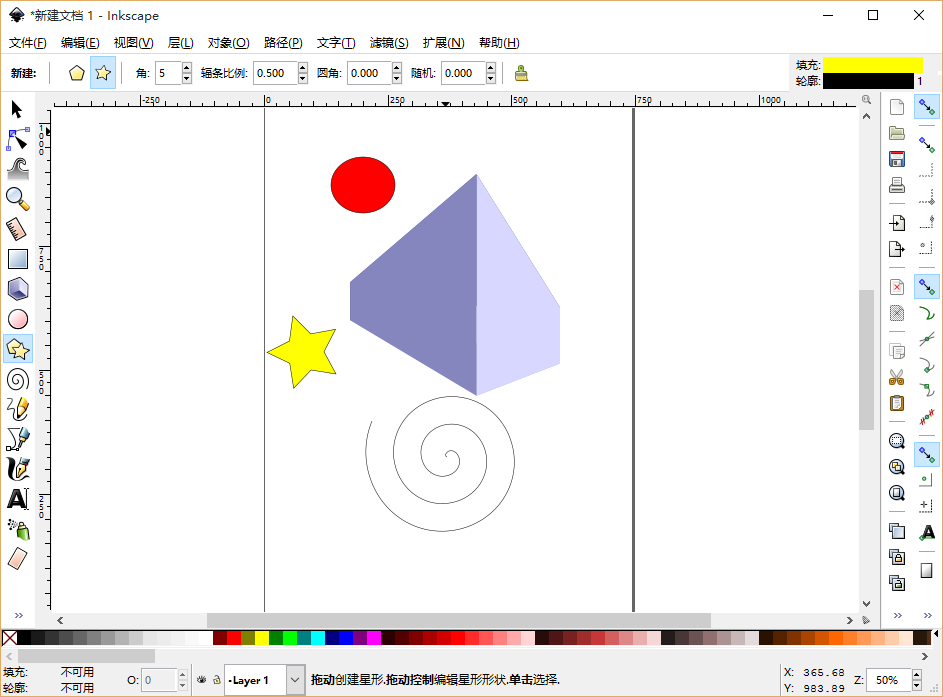
Task: Open the Layer 1 dropdown
Action: tap(295, 680)
